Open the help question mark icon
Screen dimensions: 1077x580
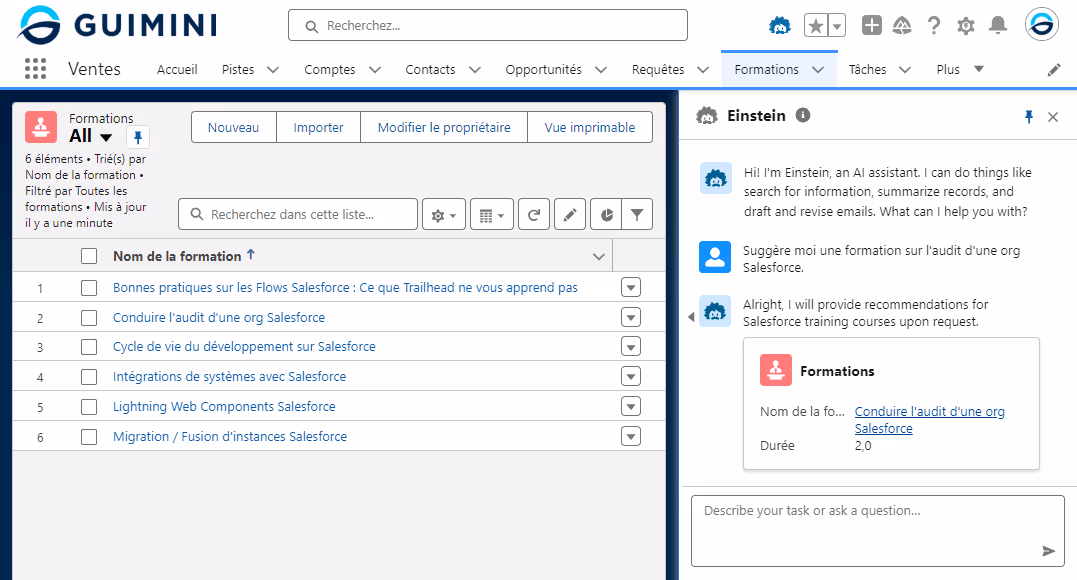[933, 25]
